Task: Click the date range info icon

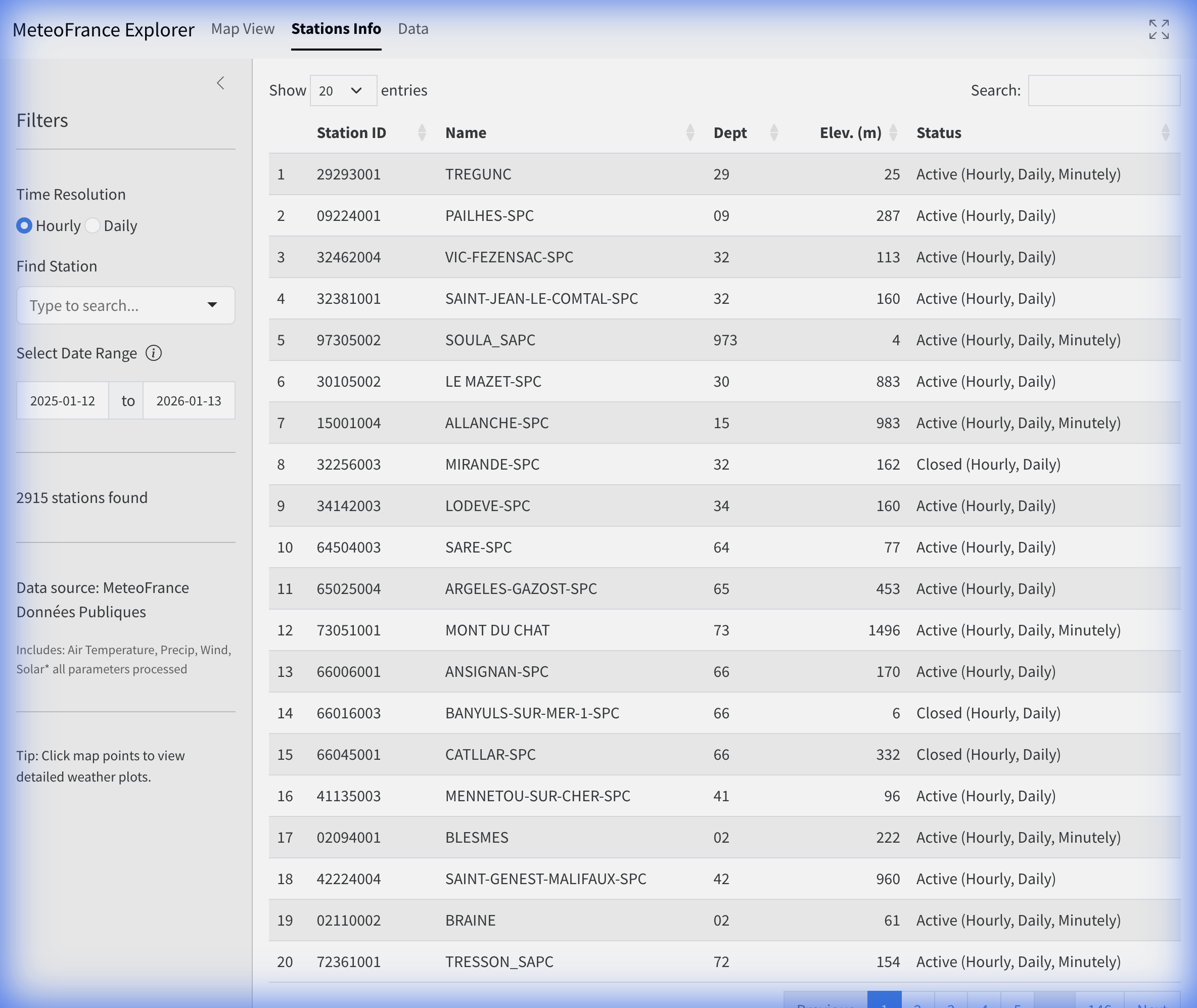Action: pos(153,353)
